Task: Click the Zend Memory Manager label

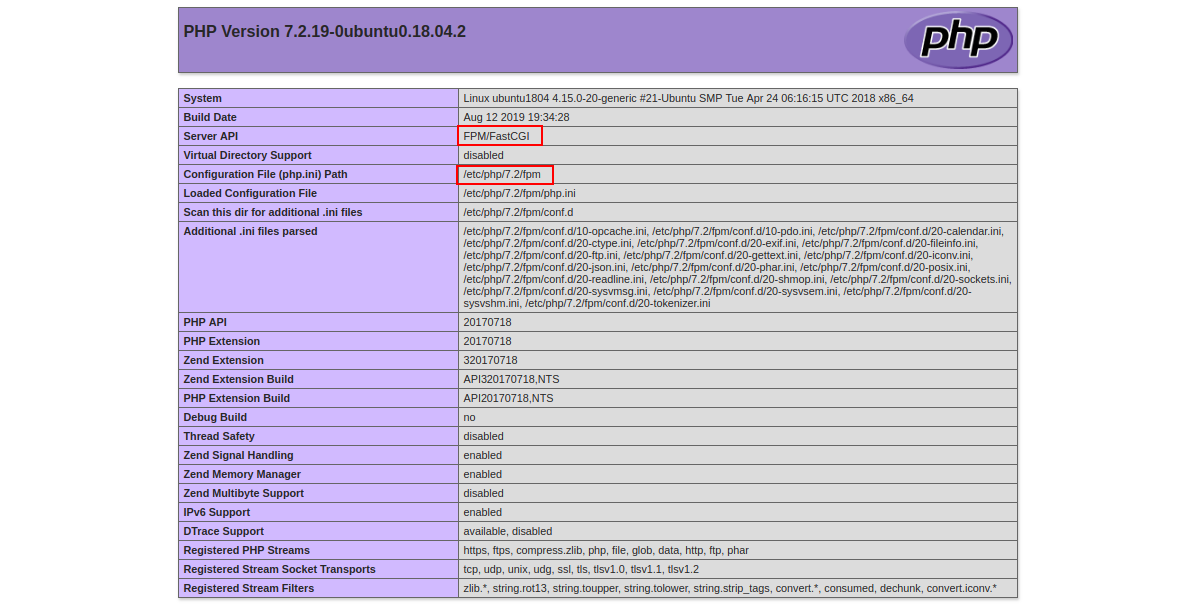Action: [242, 474]
